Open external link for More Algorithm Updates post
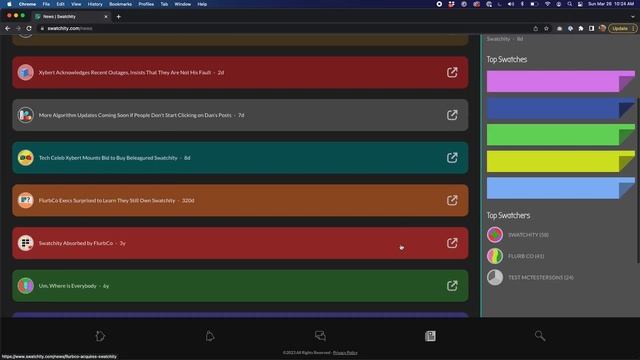This screenshot has width=640, height=360. (452, 115)
